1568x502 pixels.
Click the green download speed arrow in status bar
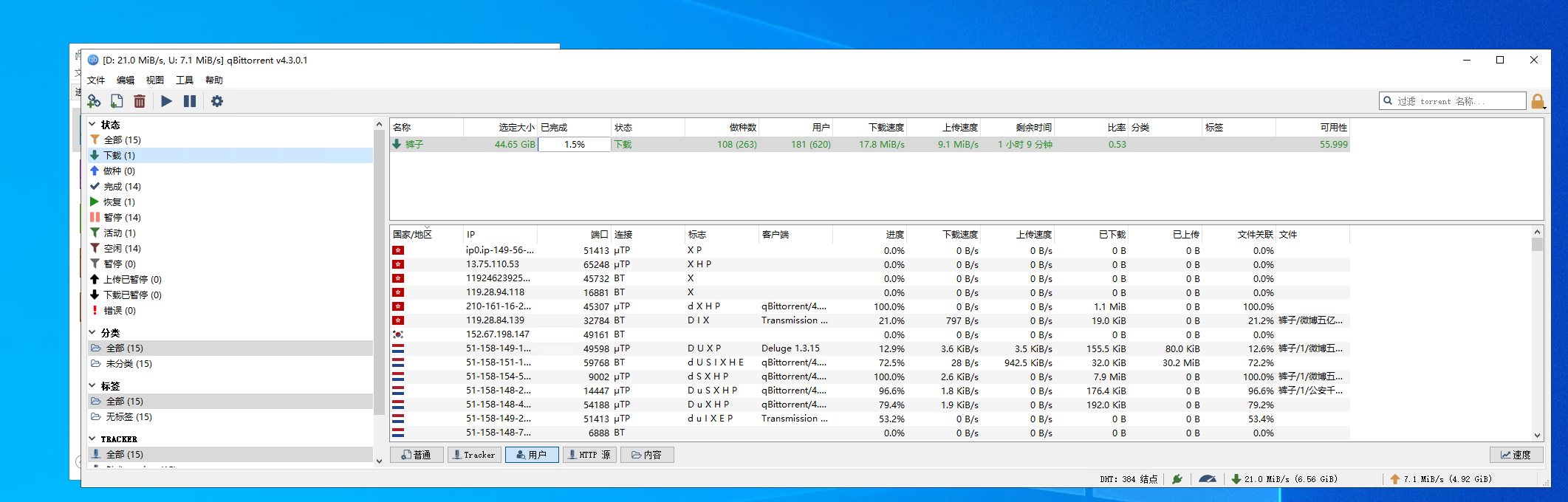(1236, 479)
